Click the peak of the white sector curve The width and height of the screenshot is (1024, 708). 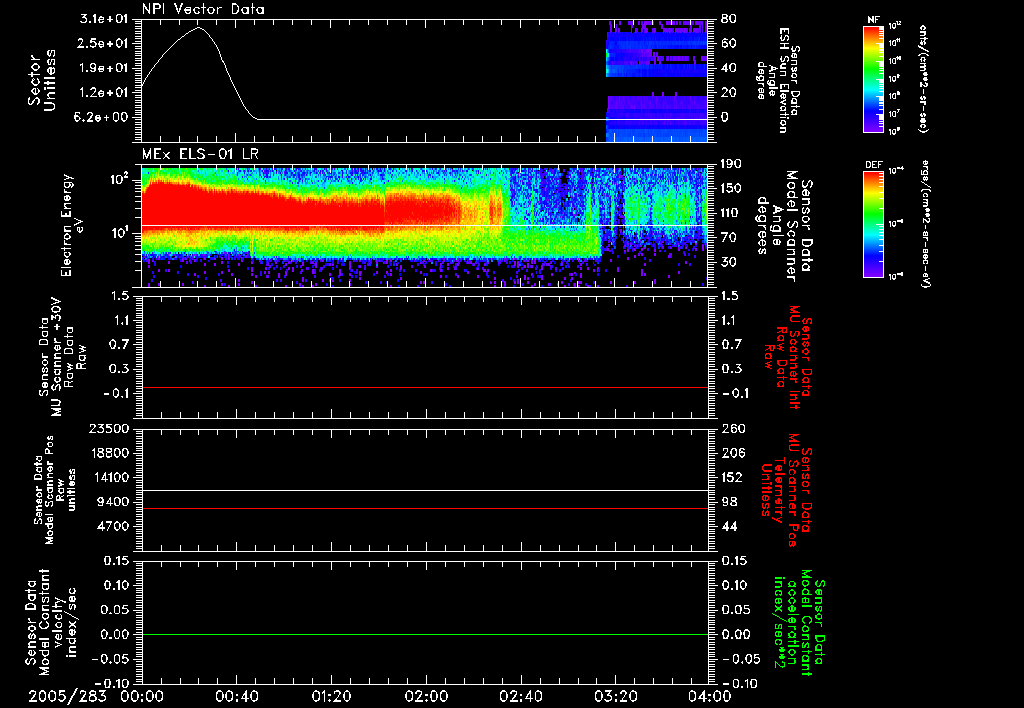point(199,27)
